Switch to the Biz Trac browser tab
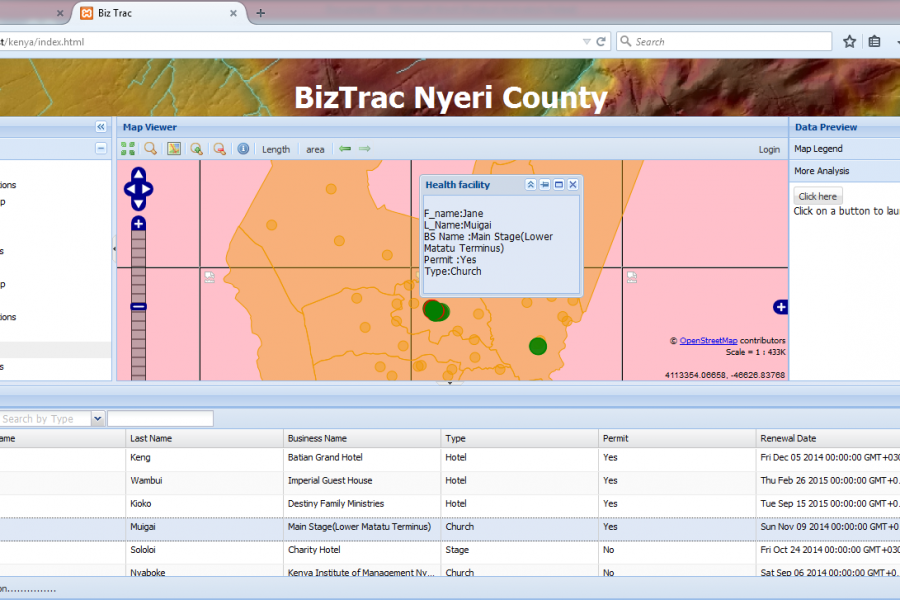 tap(159, 13)
